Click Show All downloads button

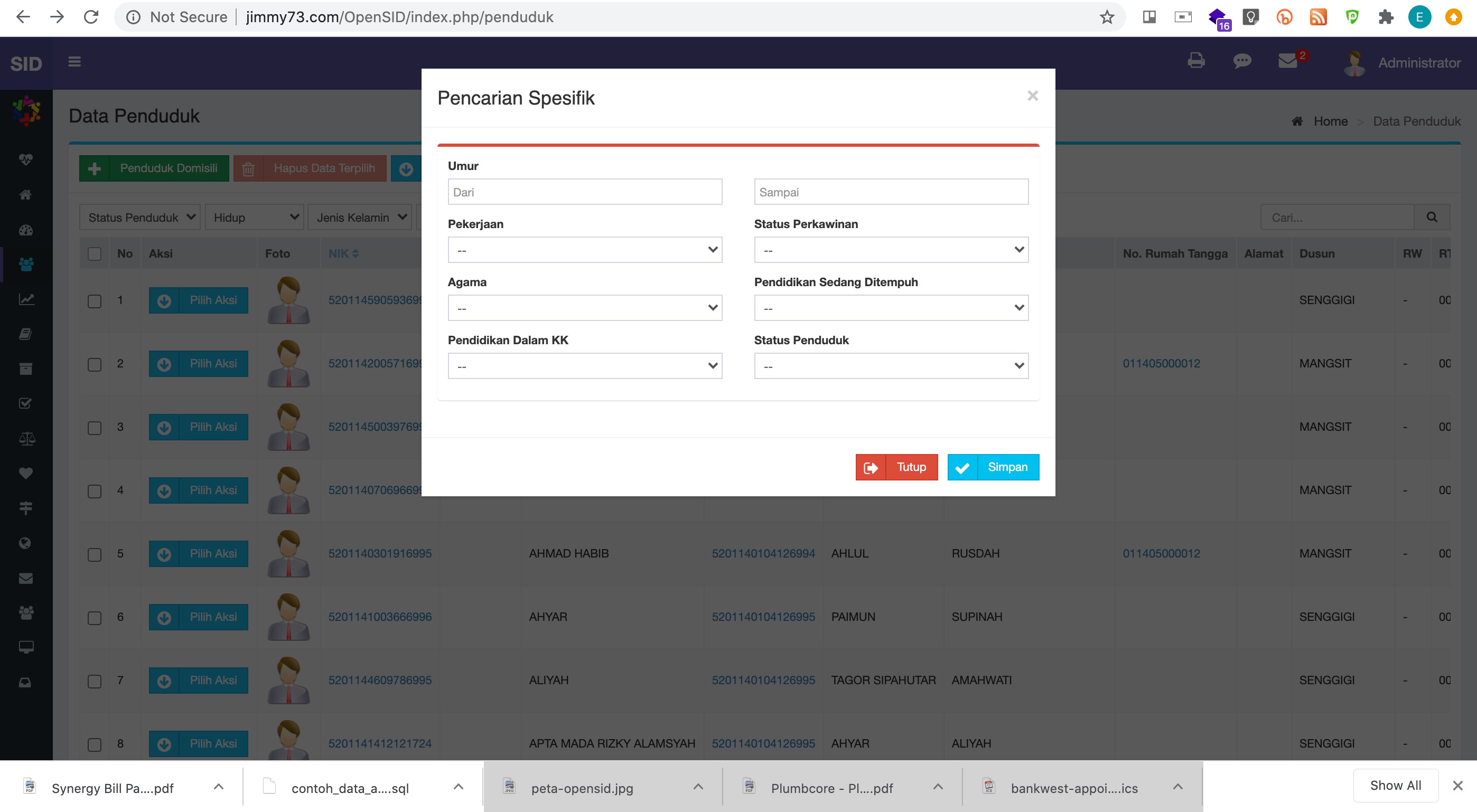(1396, 786)
